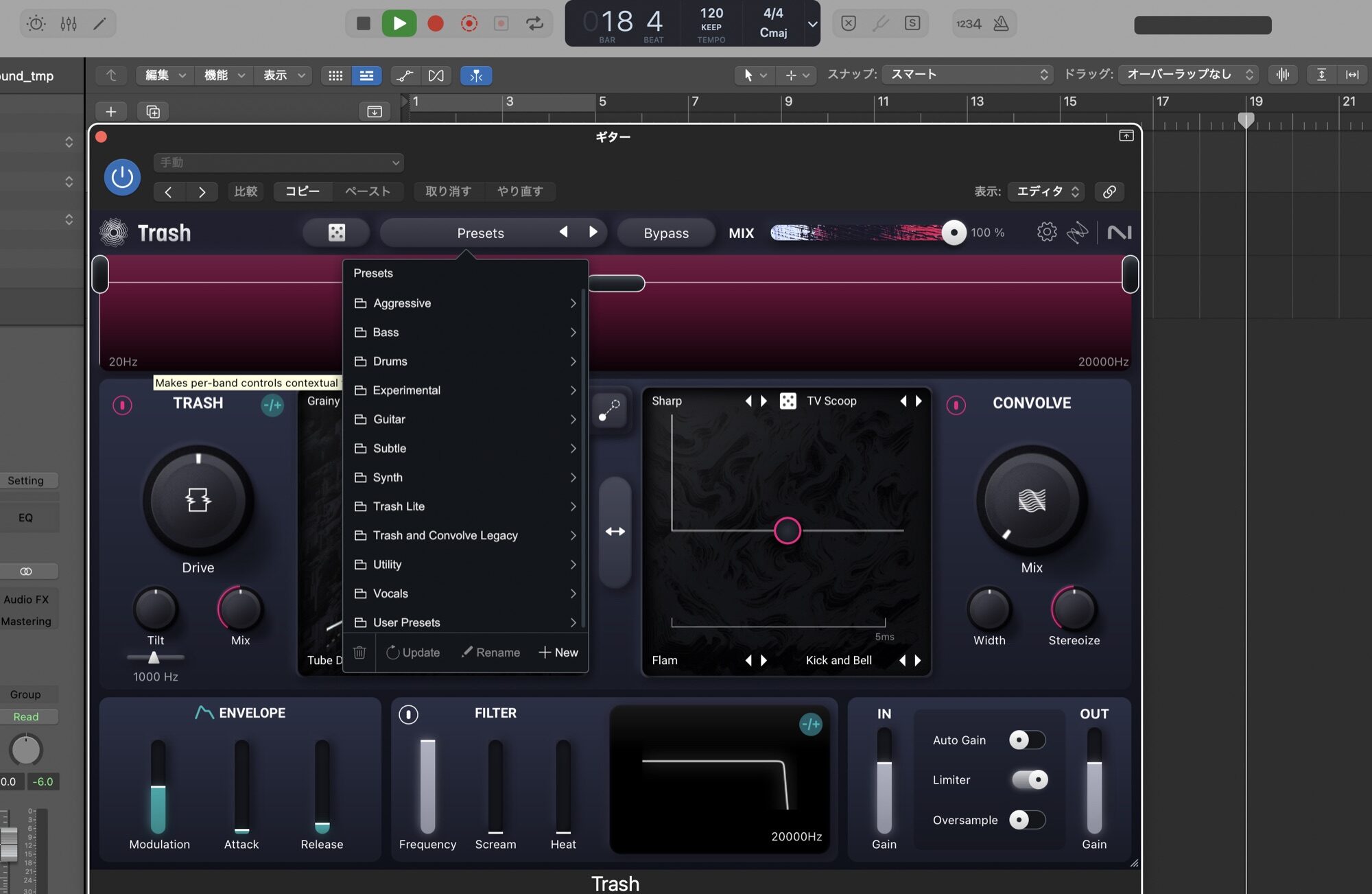Open Trash plugin settings gear
The width and height of the screenshot is (1372, 894).
pos(1047,232)
